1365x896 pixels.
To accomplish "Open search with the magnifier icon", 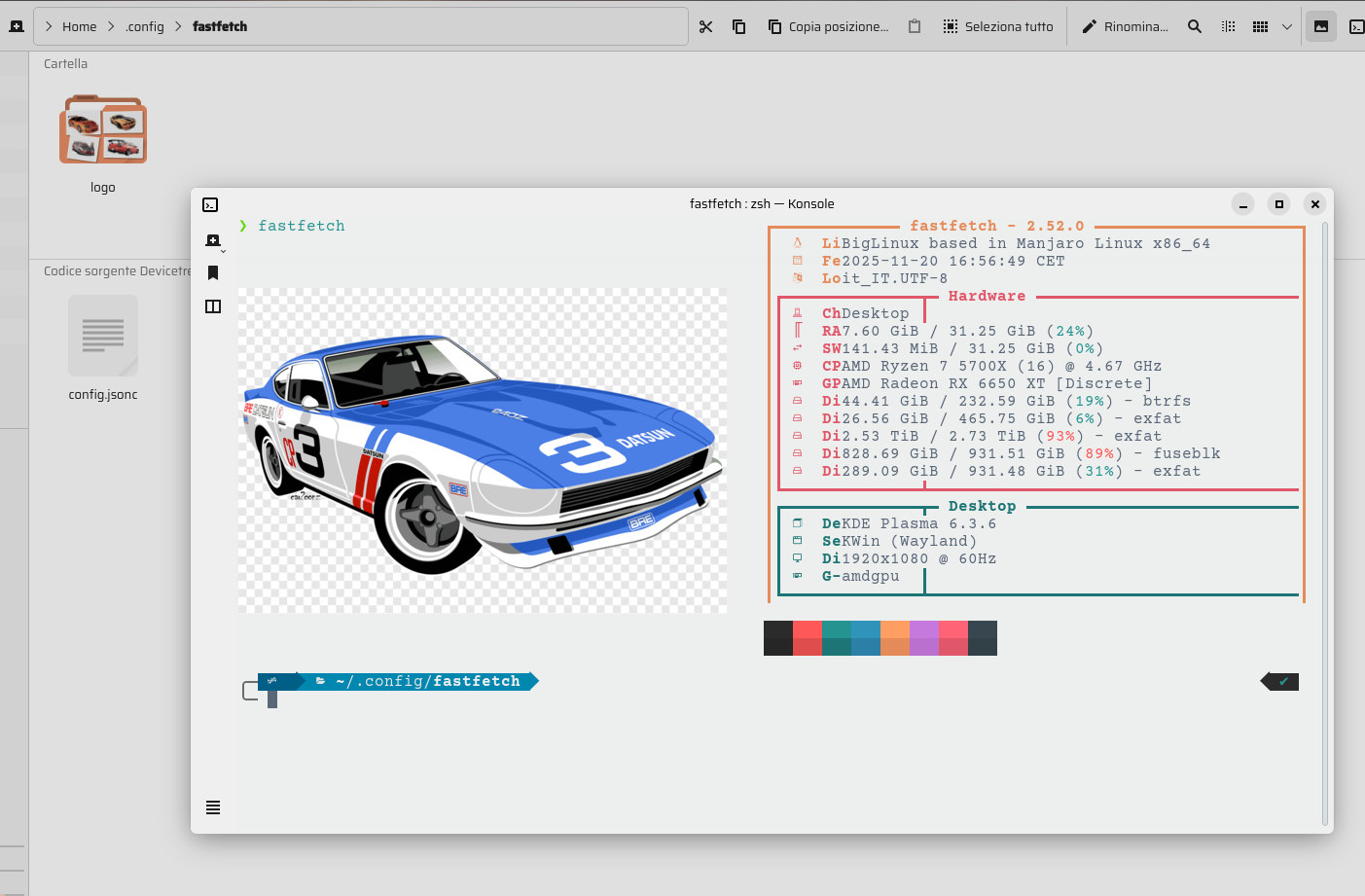I will click(1195, 27).
